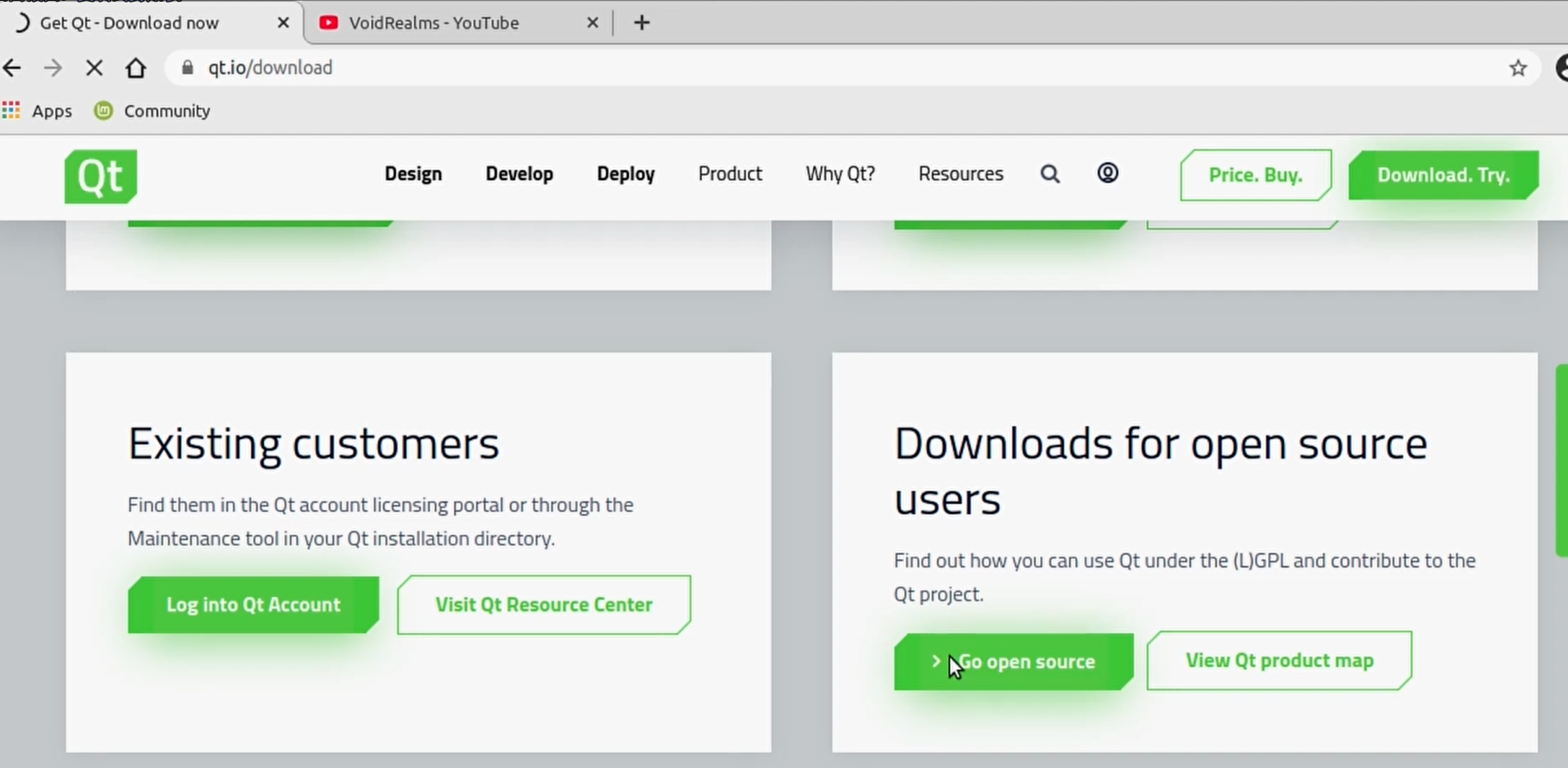Screen dimensions: 1568x768
Task: Open the Develop menu
Action: click(x=520, y=173)
